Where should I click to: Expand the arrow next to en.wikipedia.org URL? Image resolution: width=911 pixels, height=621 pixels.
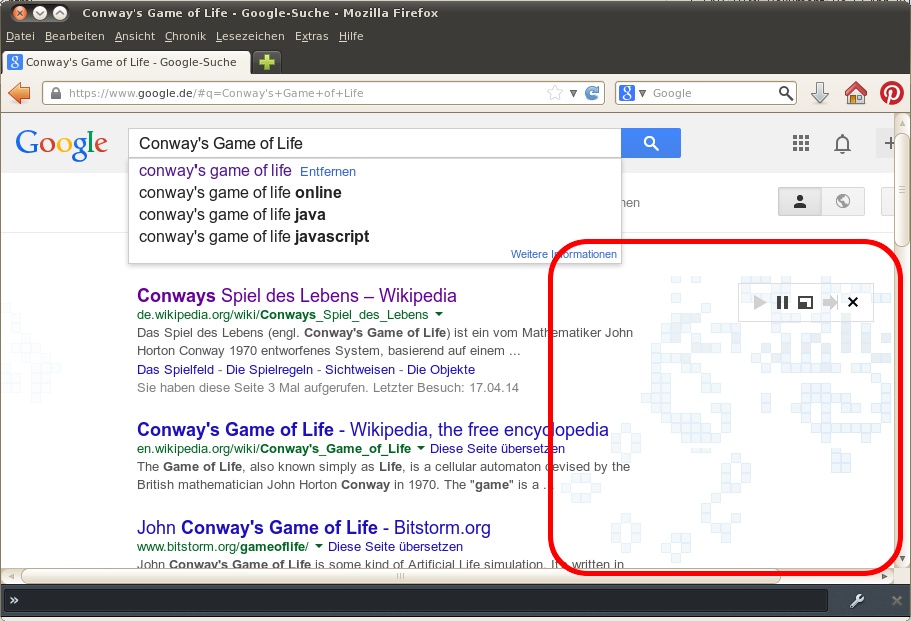pos(421,448)
